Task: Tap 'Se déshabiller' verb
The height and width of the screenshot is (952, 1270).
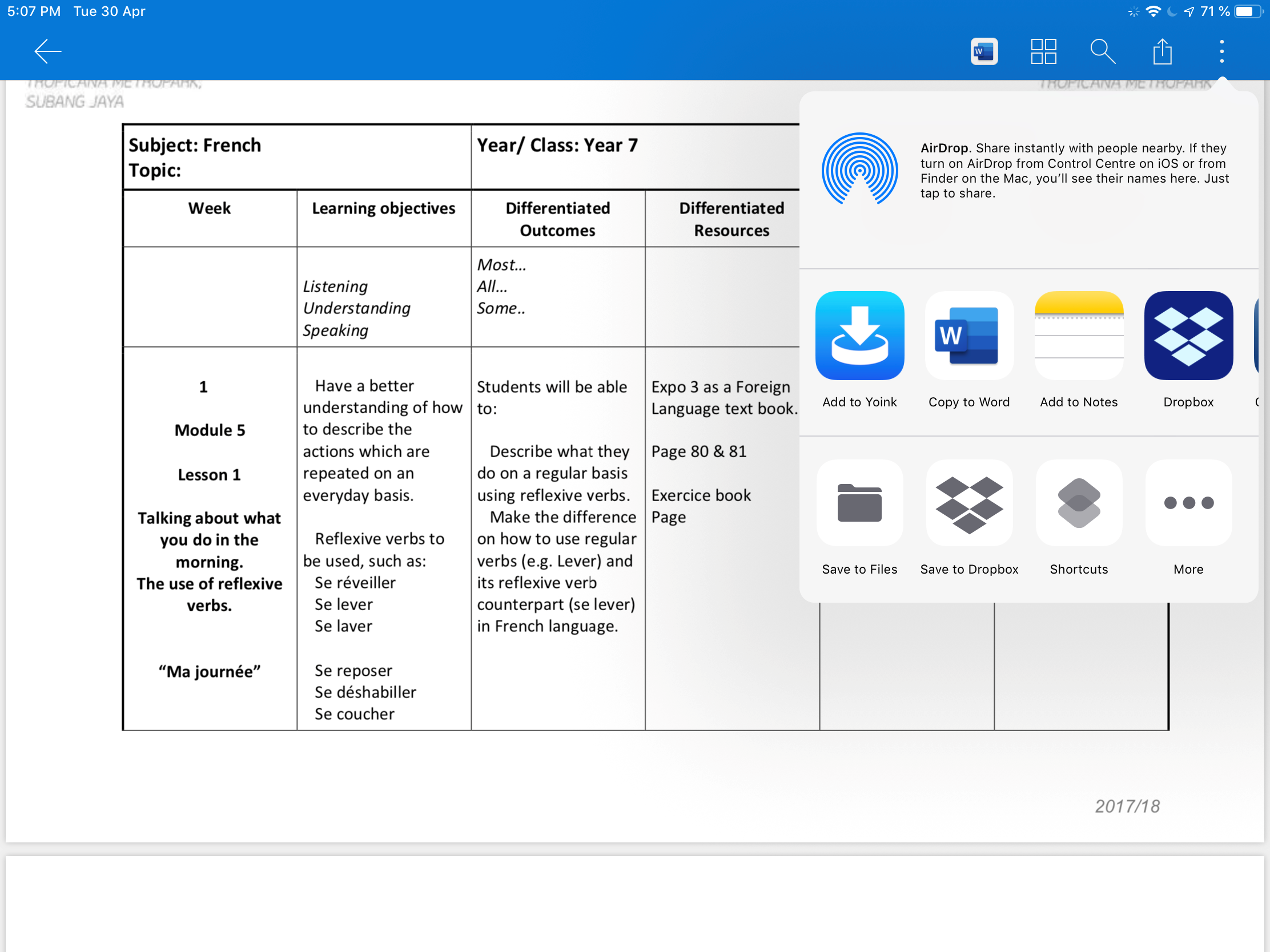Action: [365, 692]
